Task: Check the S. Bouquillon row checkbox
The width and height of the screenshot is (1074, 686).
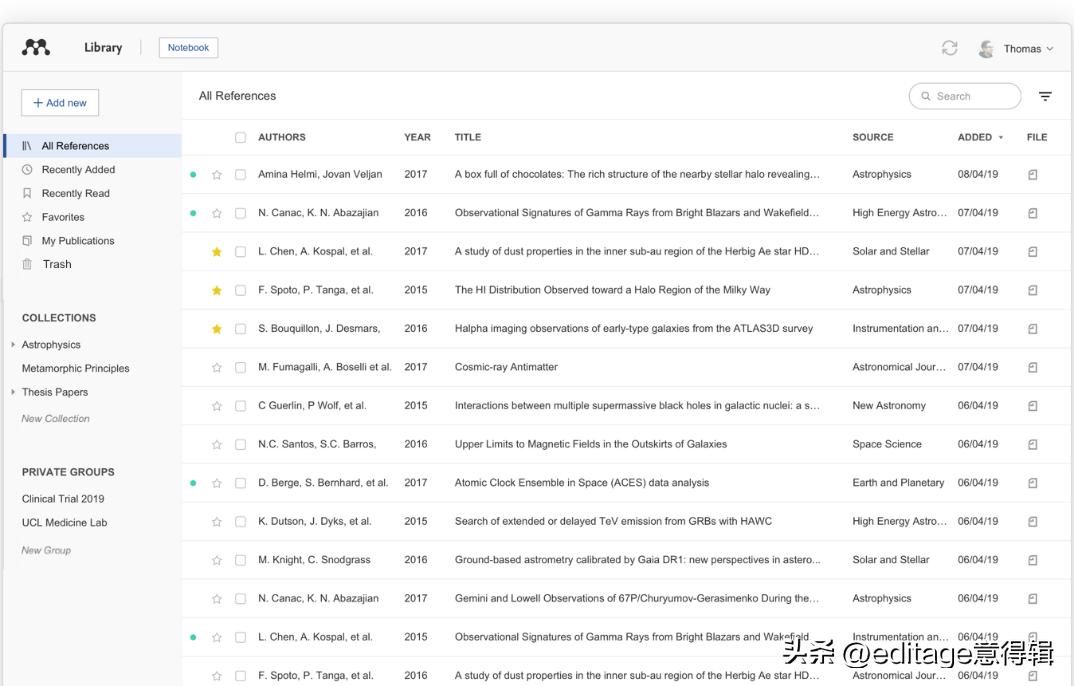Action: pos(240,329)
